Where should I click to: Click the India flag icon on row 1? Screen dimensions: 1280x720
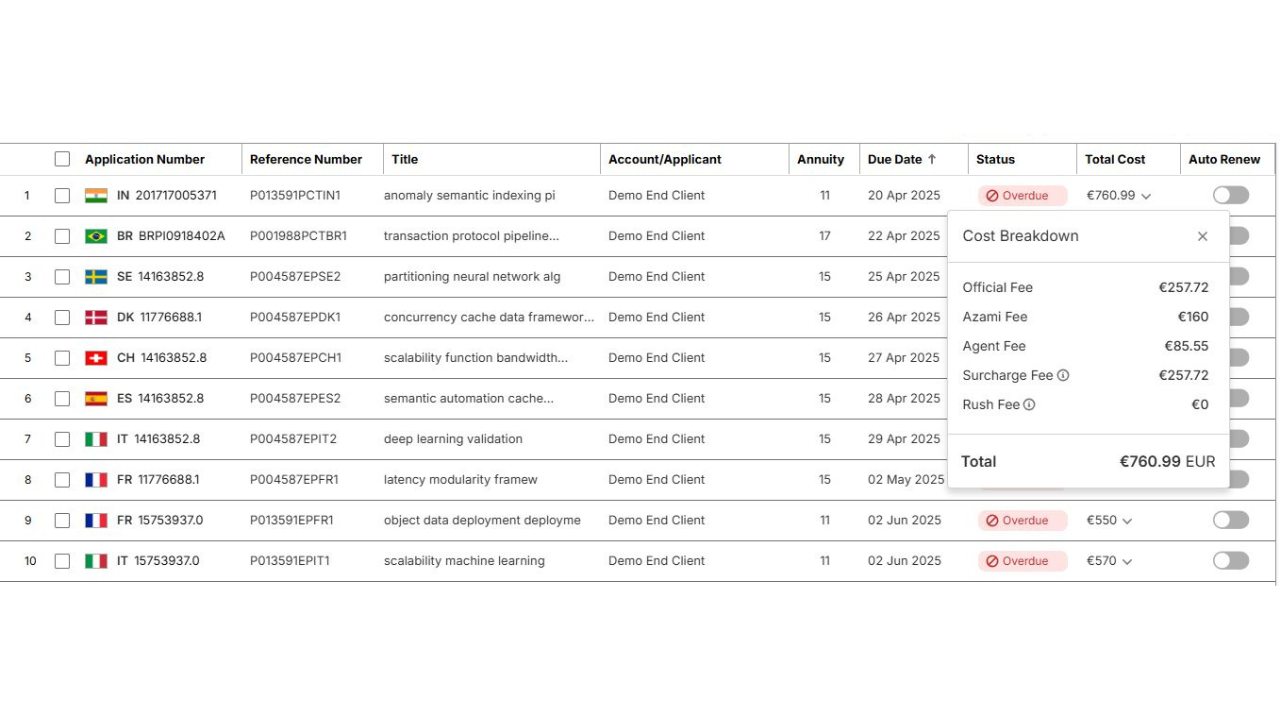tap(95, 195)
